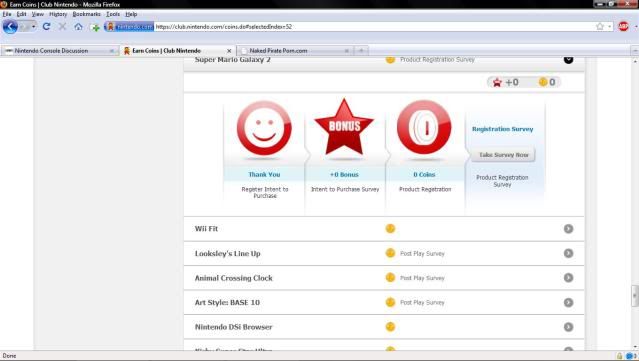Expand the Animal Crossing Clock row arrow

click(x=568, y=278)
